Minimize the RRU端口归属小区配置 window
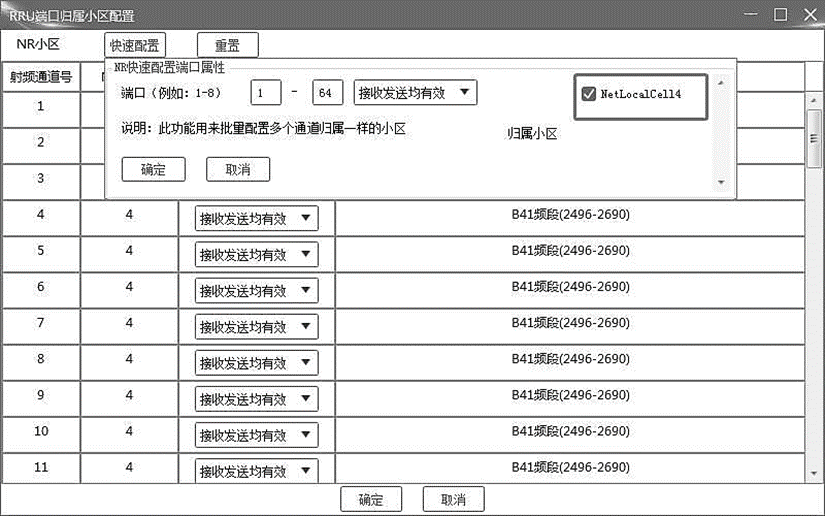Viewport: 825px width, 516px height. [x=751, y=14]
